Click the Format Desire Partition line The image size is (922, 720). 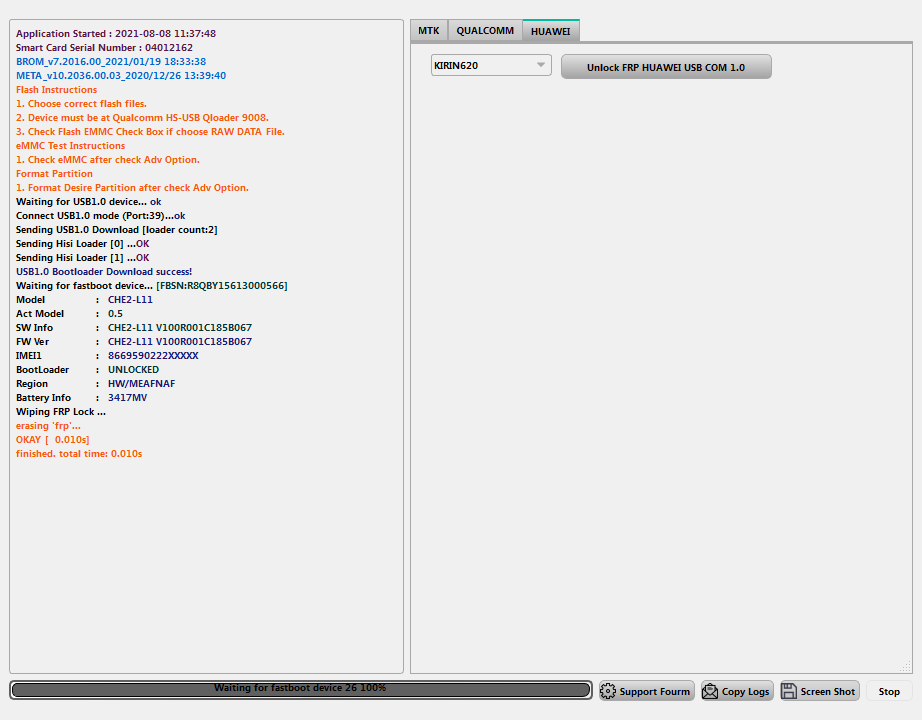click(x=132, y=188)
